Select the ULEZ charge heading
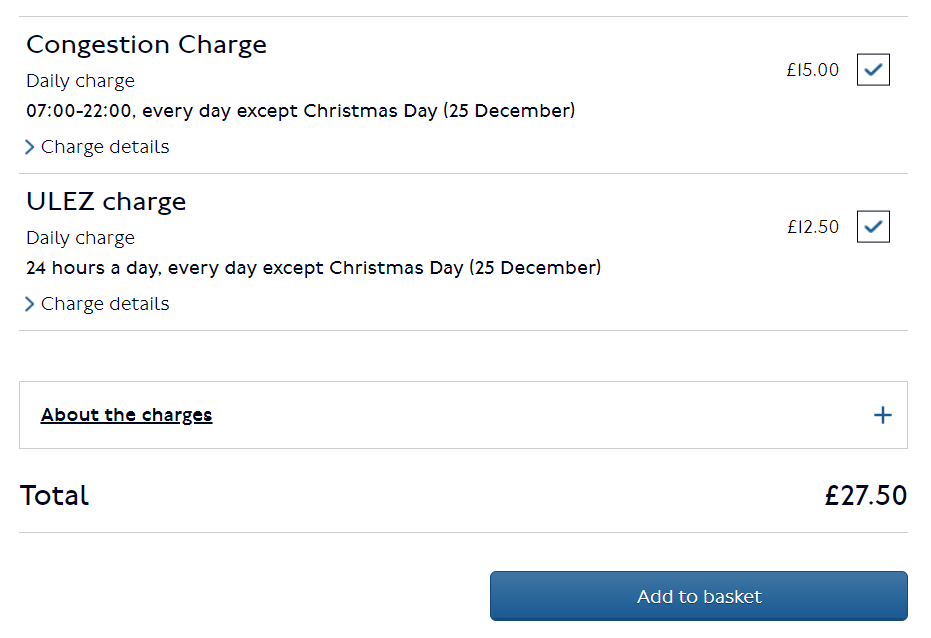 point(106,202)
